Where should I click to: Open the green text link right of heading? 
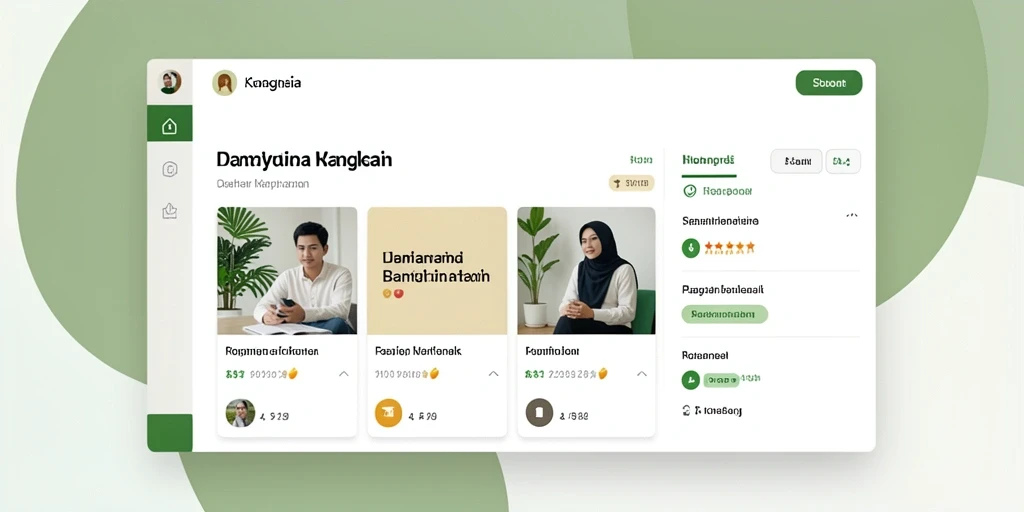[641, 160]
